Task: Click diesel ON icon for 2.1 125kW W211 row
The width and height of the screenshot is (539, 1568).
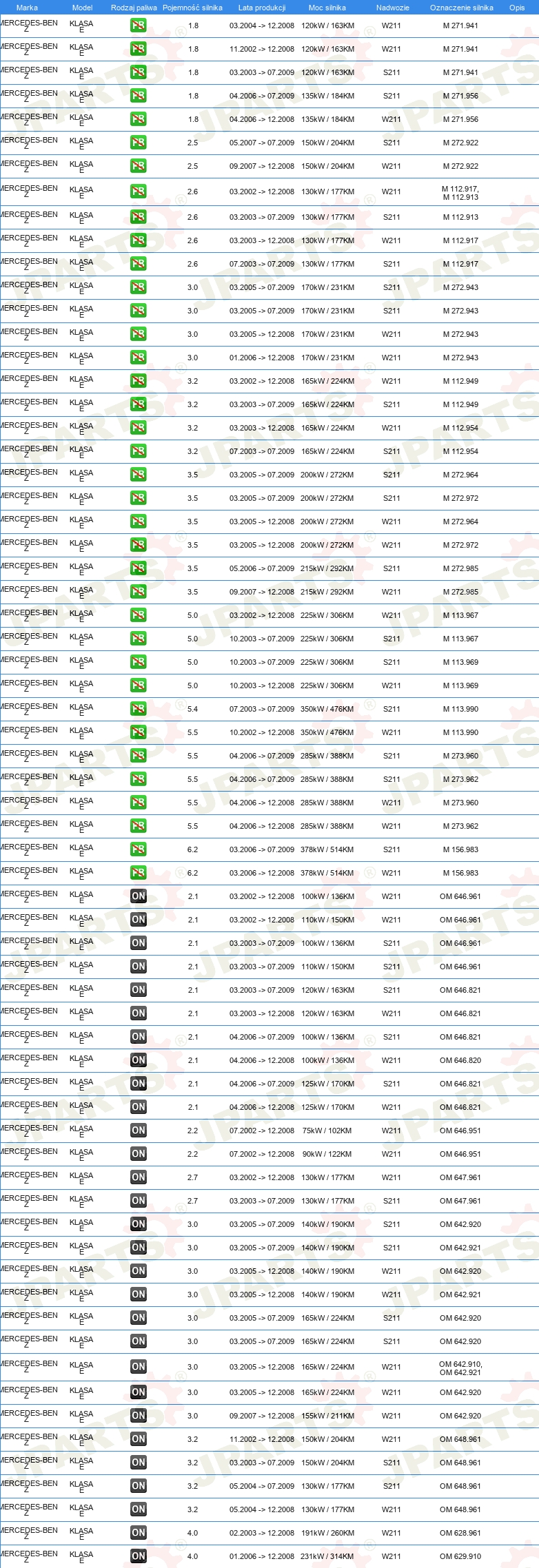Action: pyautogui.click(x=139, y=1107)
